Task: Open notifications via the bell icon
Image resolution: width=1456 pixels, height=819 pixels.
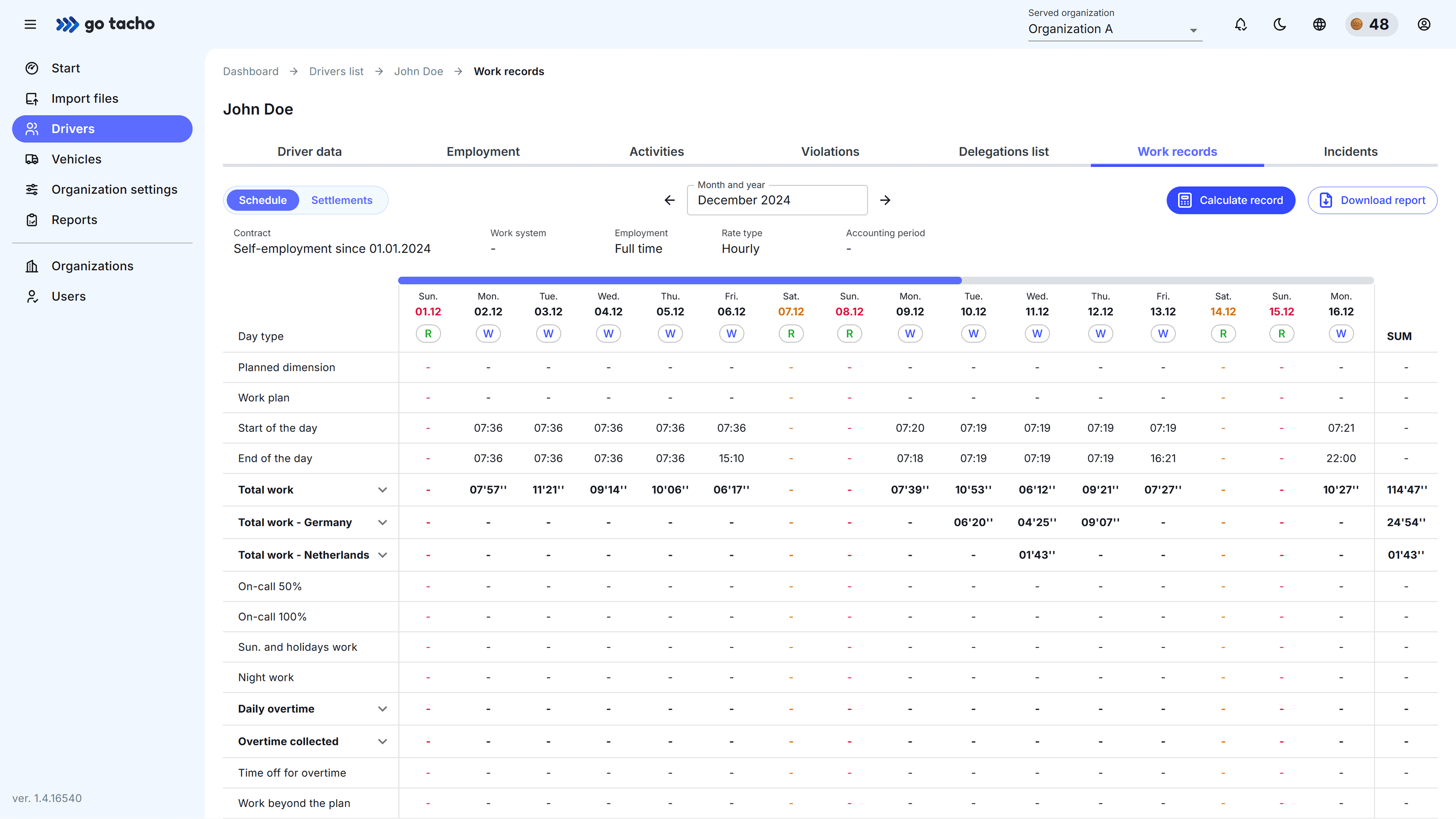Action: click(1241, 24)
